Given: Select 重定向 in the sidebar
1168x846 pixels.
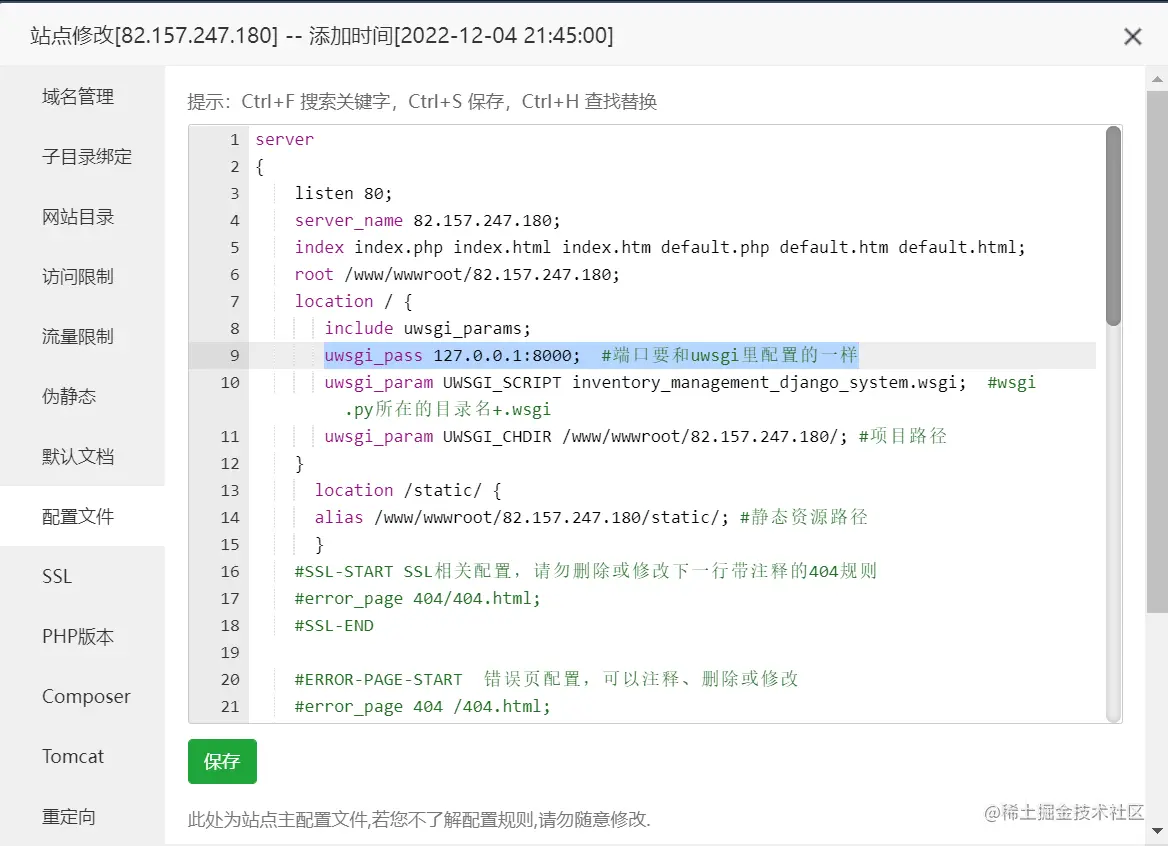Looking at the screenshot, I should [68, 816].
